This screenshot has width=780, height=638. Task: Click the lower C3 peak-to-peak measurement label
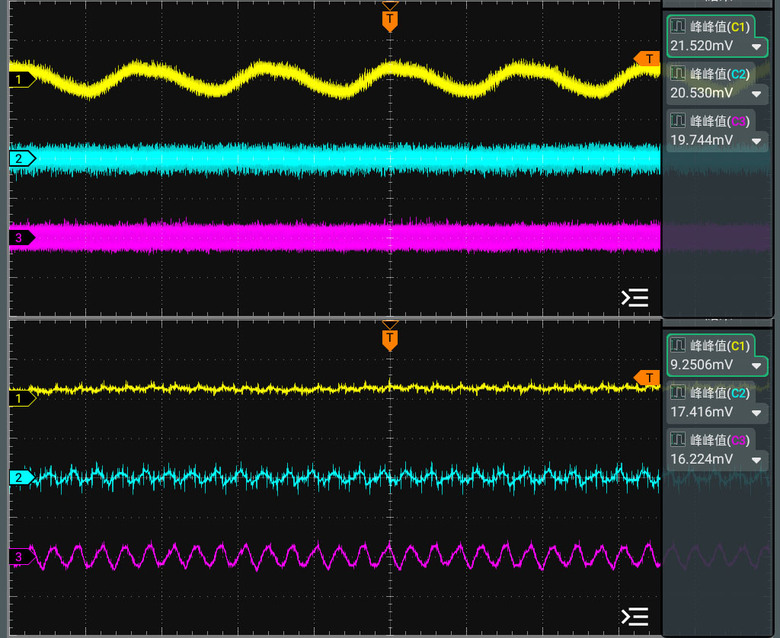pyautogui.click(x=720, y=440)
